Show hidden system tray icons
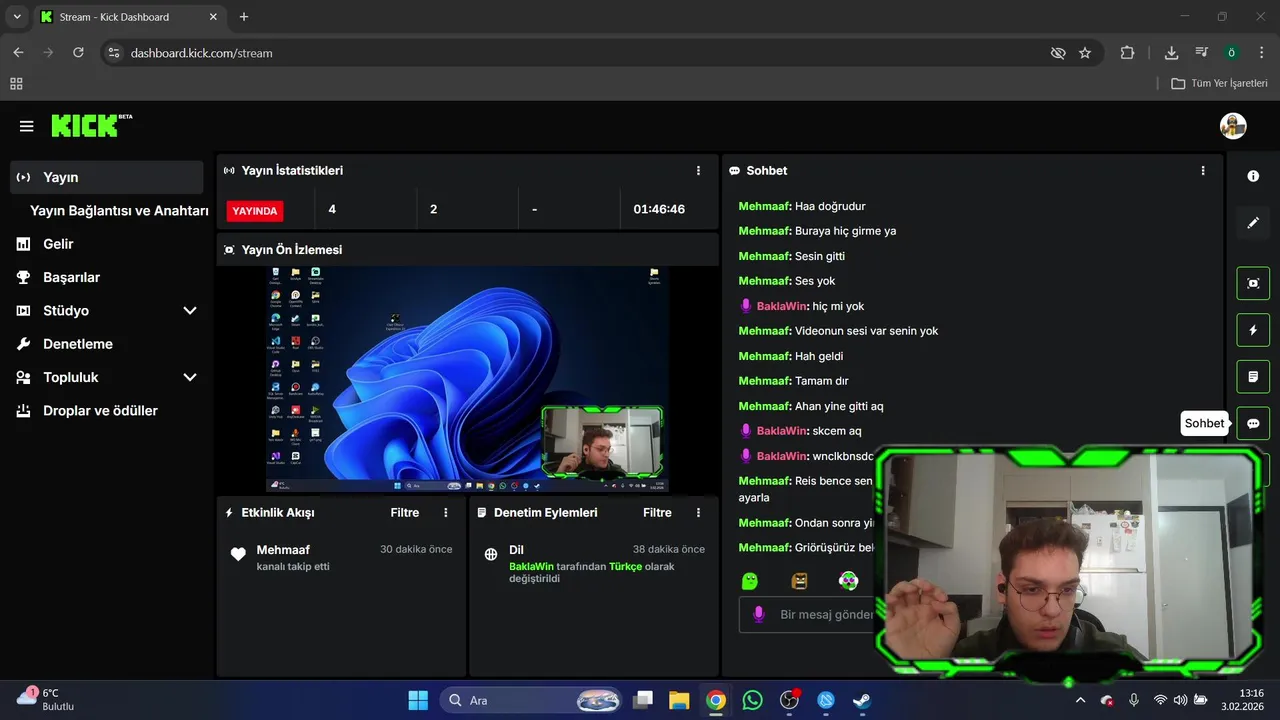Screen dimensions: 1280x720 tap(1080, 700)
